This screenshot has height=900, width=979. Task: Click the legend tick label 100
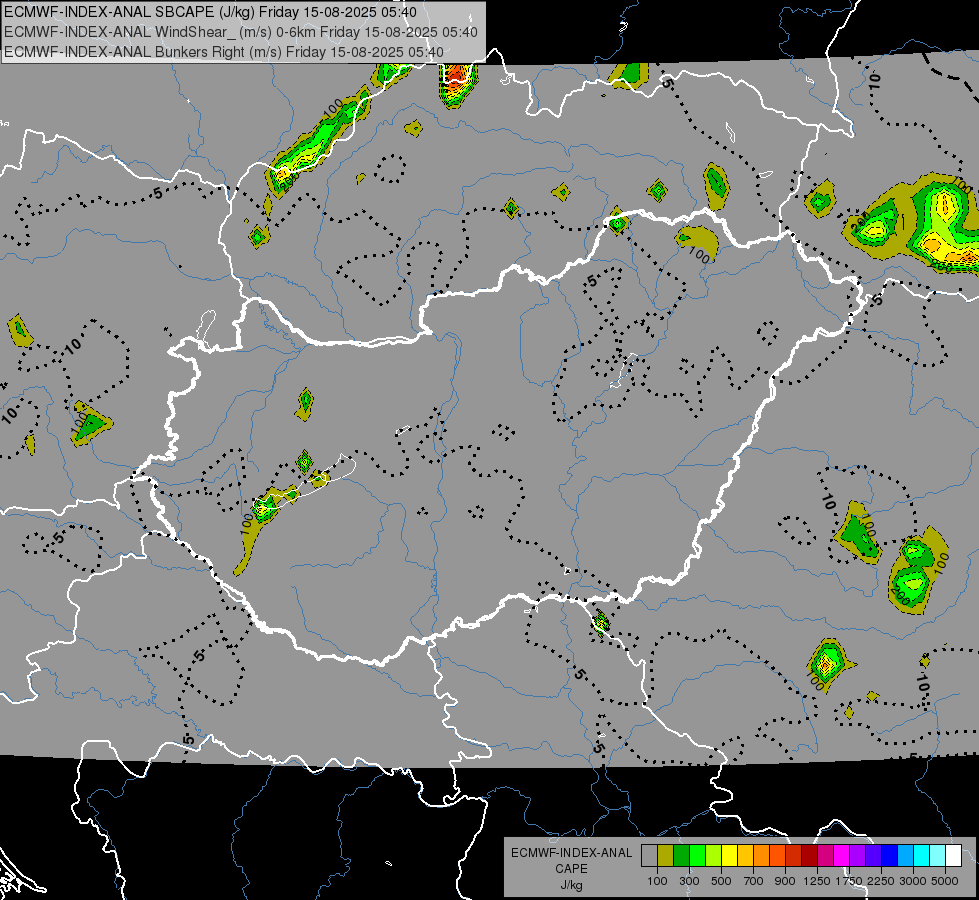pos(657,881)
